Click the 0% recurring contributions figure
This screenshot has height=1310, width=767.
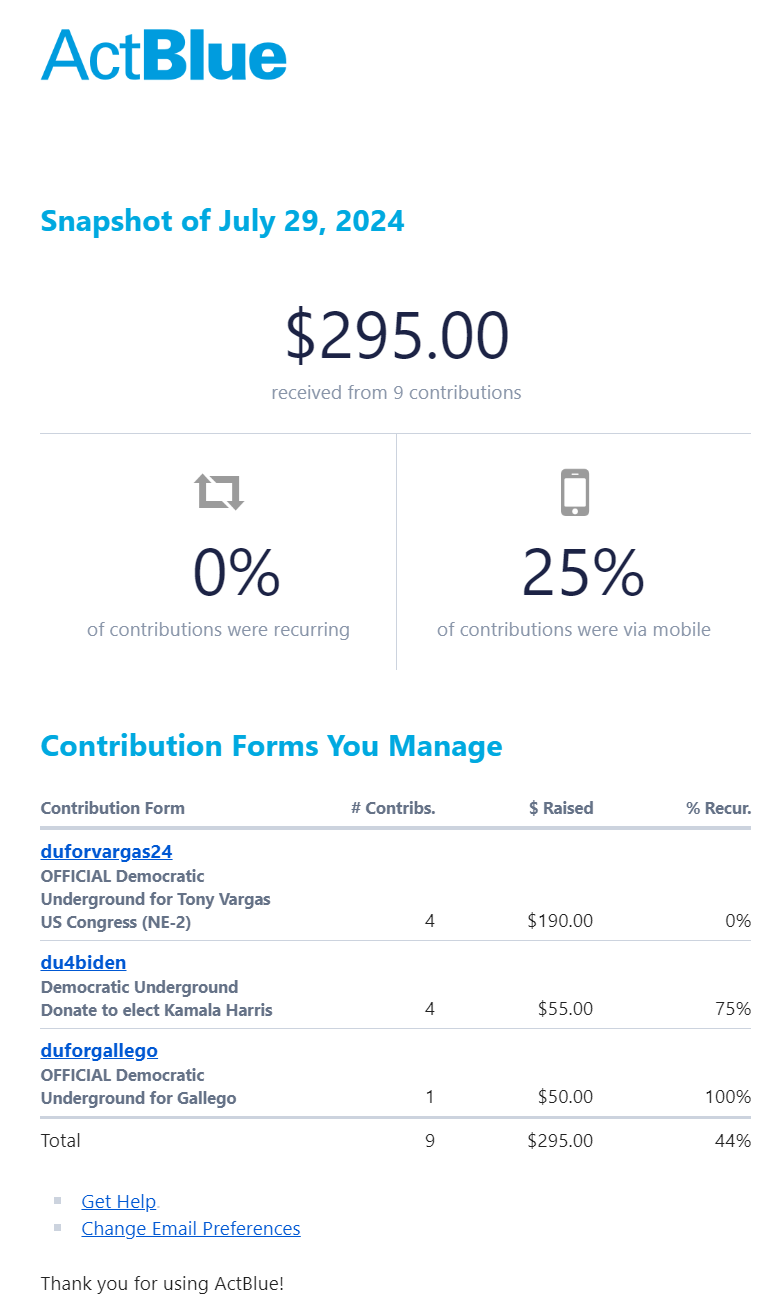[236, 573]
